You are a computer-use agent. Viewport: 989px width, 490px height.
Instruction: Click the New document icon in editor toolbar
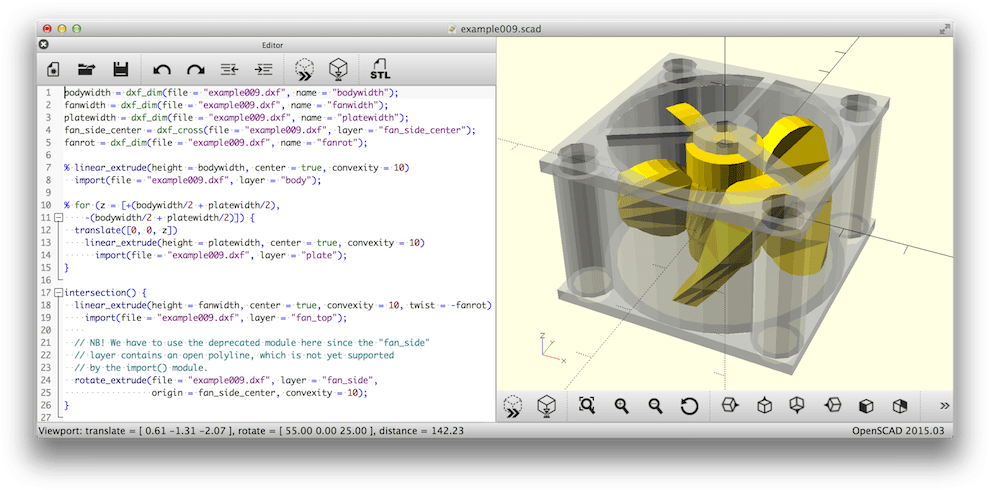click(x=54, y=70)
